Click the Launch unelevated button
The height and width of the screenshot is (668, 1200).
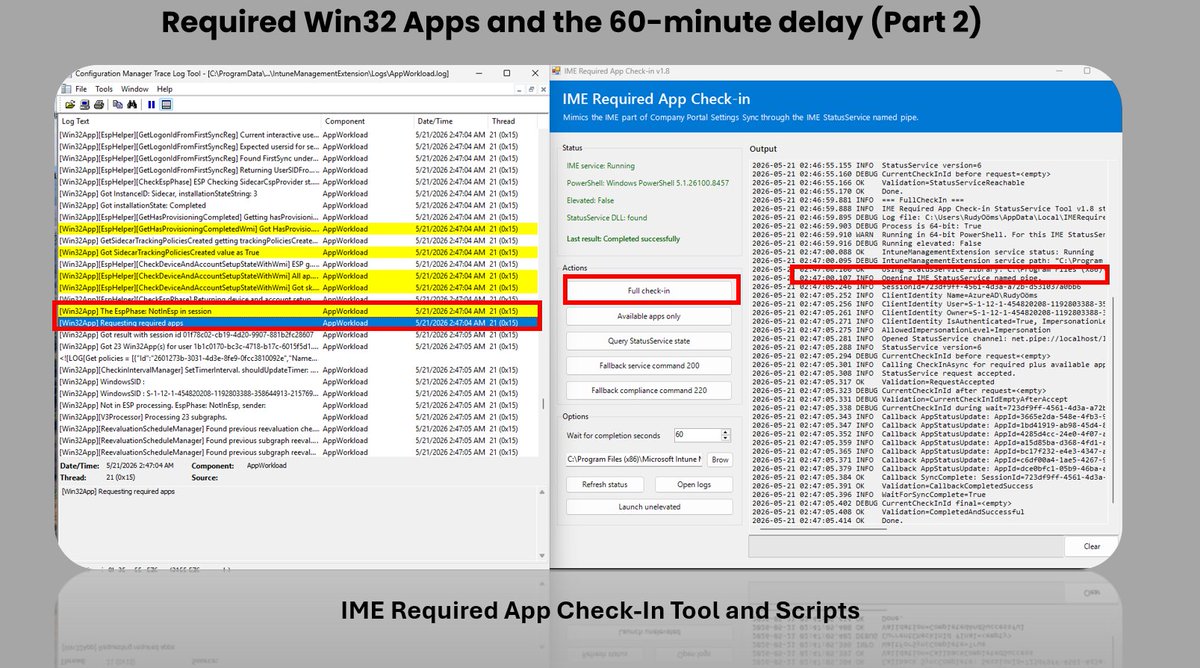649,507
